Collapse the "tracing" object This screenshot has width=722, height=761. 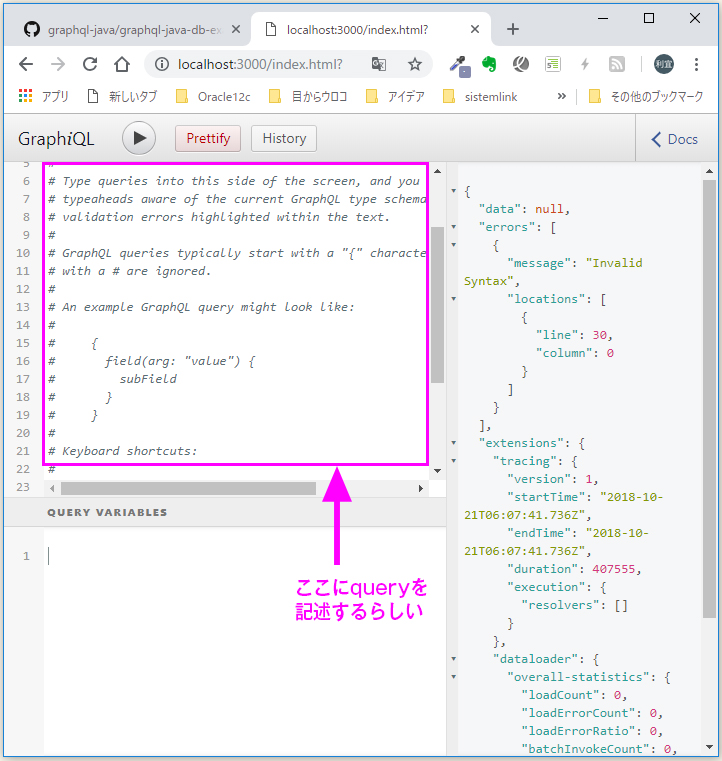pos(454,461)
